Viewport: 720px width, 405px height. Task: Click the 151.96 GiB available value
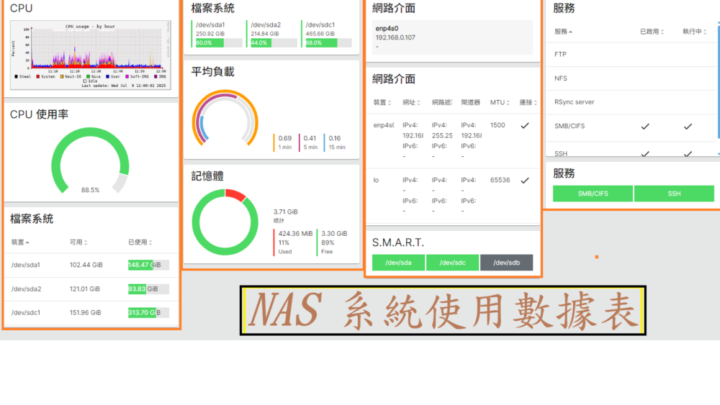85,313
